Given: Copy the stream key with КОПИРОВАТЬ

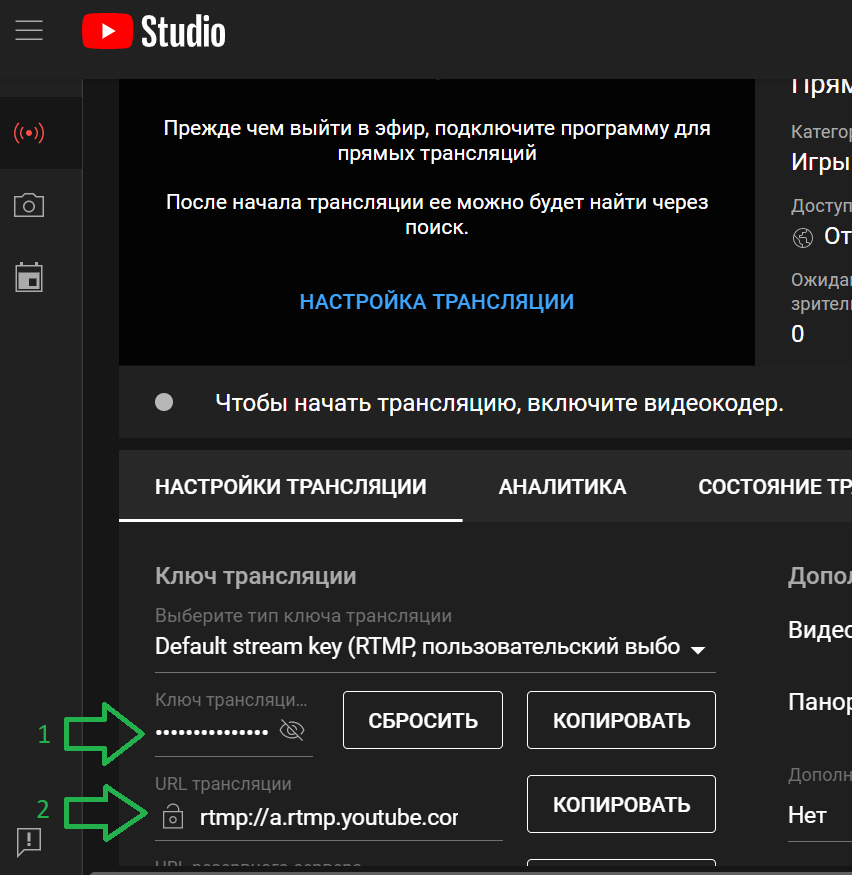Looking at the screenshot, I should pyautogui.click(x=622, y=720).
